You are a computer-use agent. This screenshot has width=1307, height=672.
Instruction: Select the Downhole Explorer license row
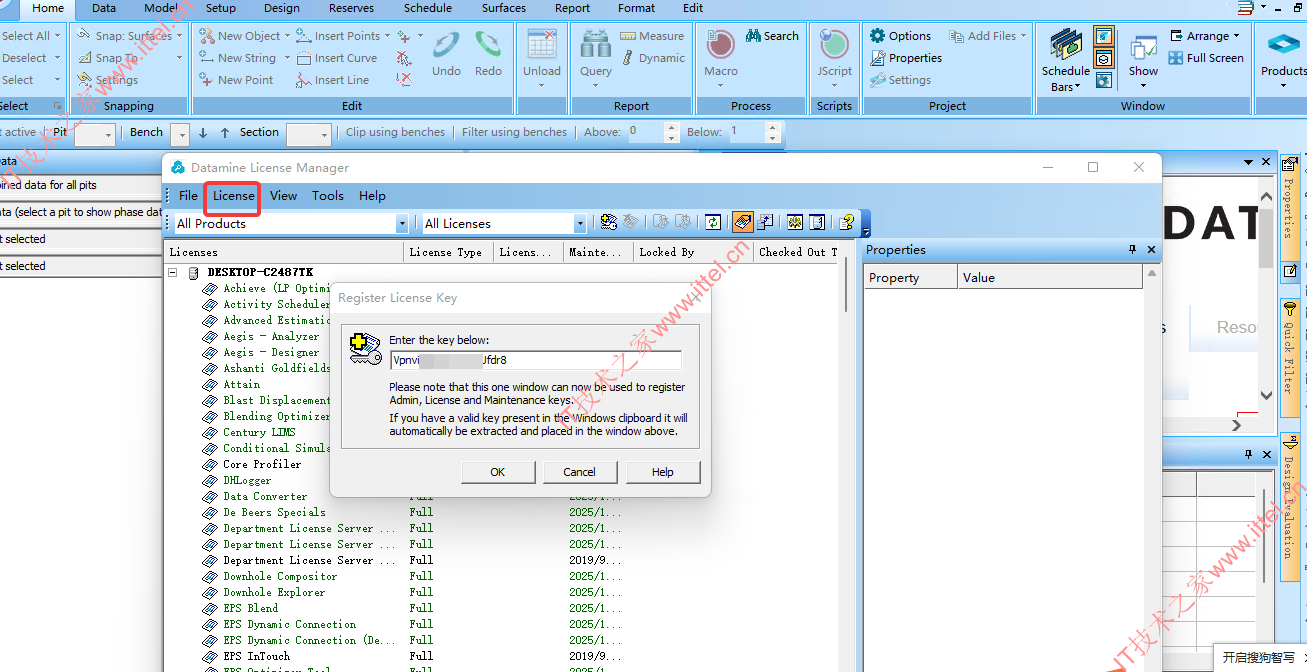[x=273, y=592]
